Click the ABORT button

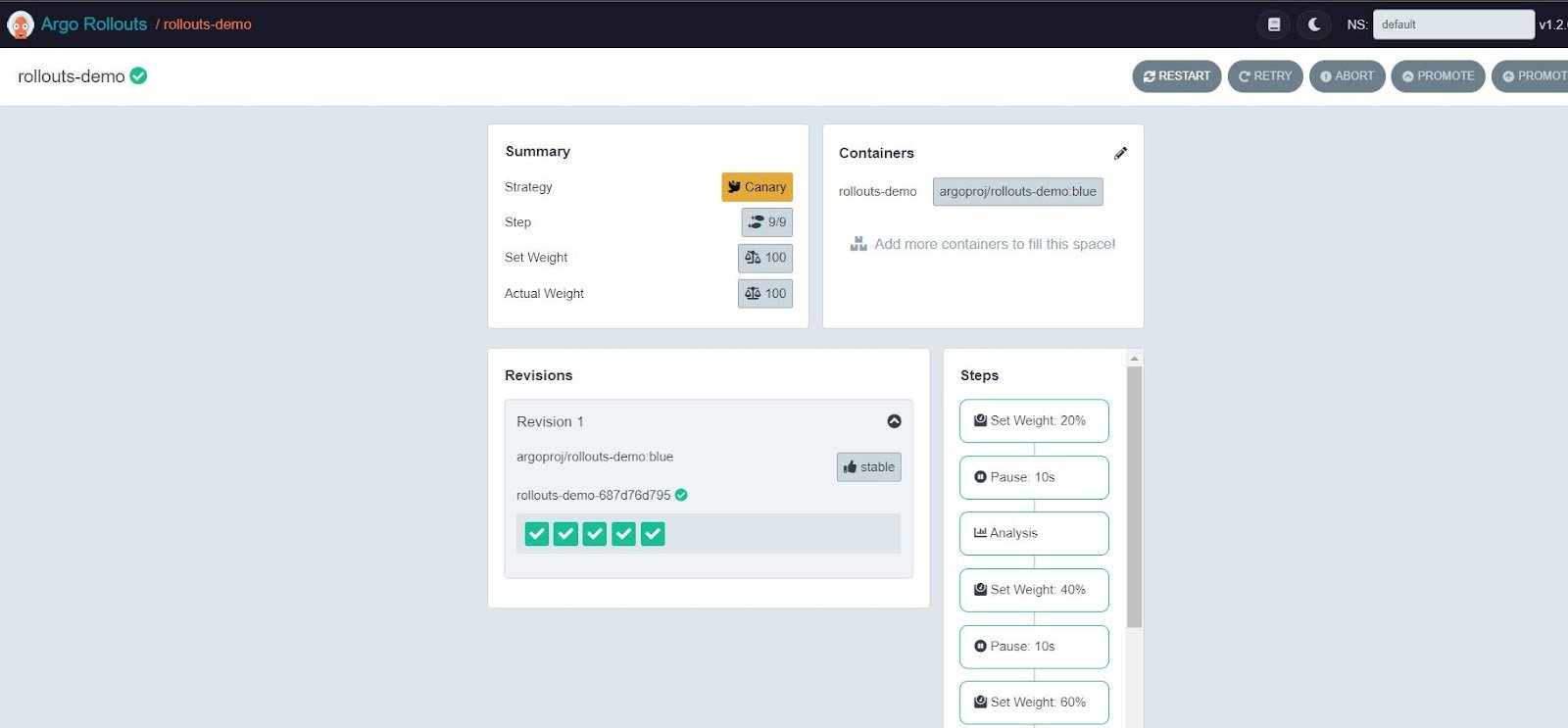click(1347, 76)
